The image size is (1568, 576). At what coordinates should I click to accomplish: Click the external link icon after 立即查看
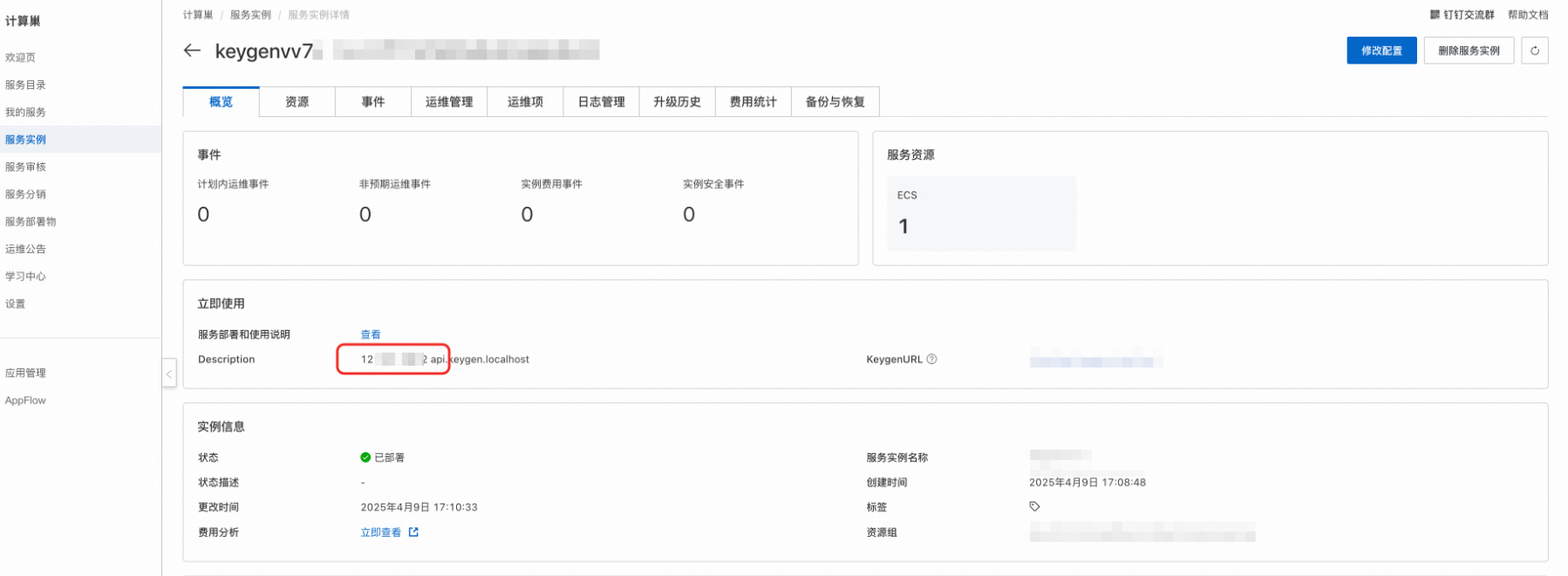[x=413, y=532]
